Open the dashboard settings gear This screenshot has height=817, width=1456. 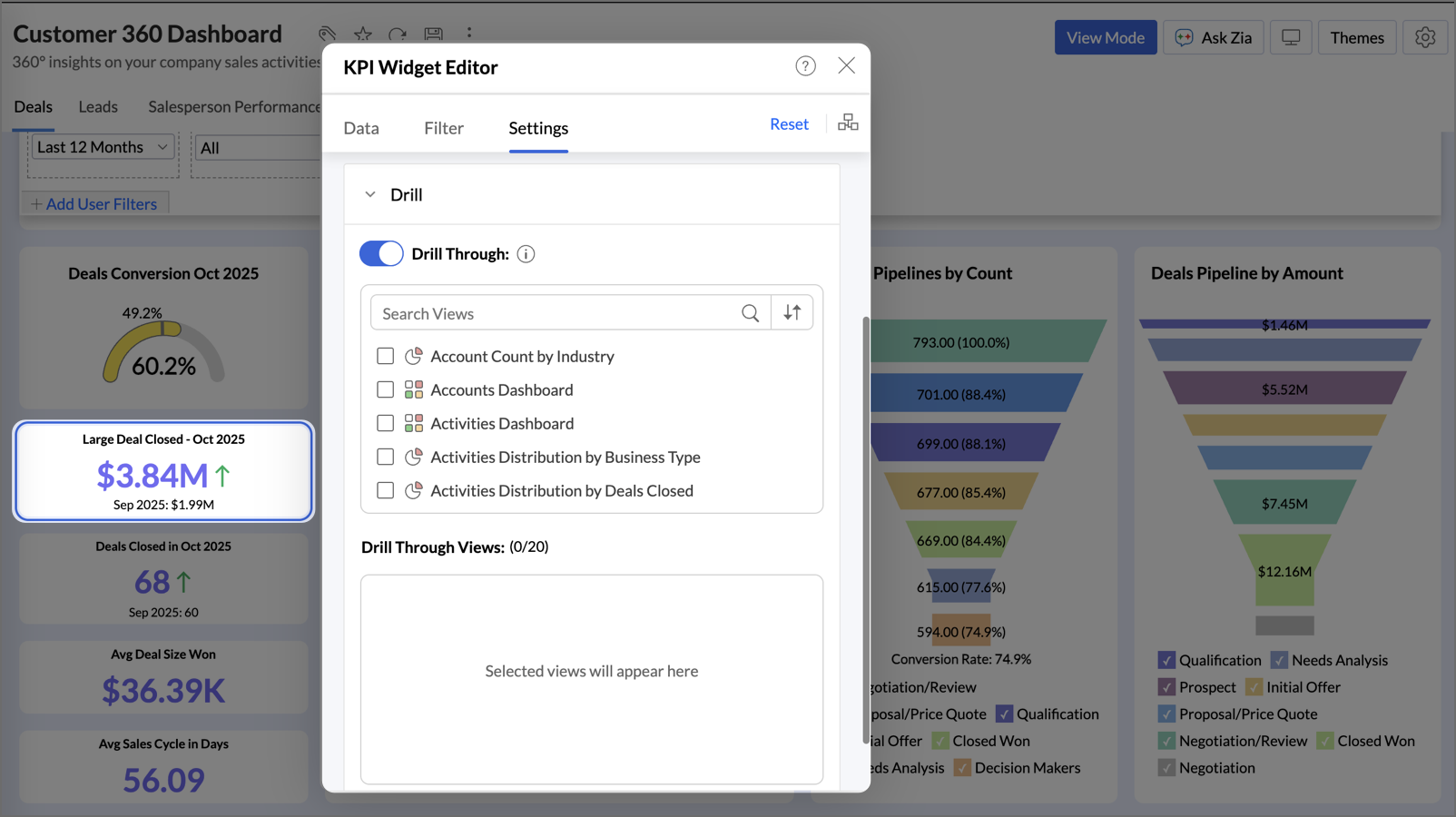[1424, 38]
